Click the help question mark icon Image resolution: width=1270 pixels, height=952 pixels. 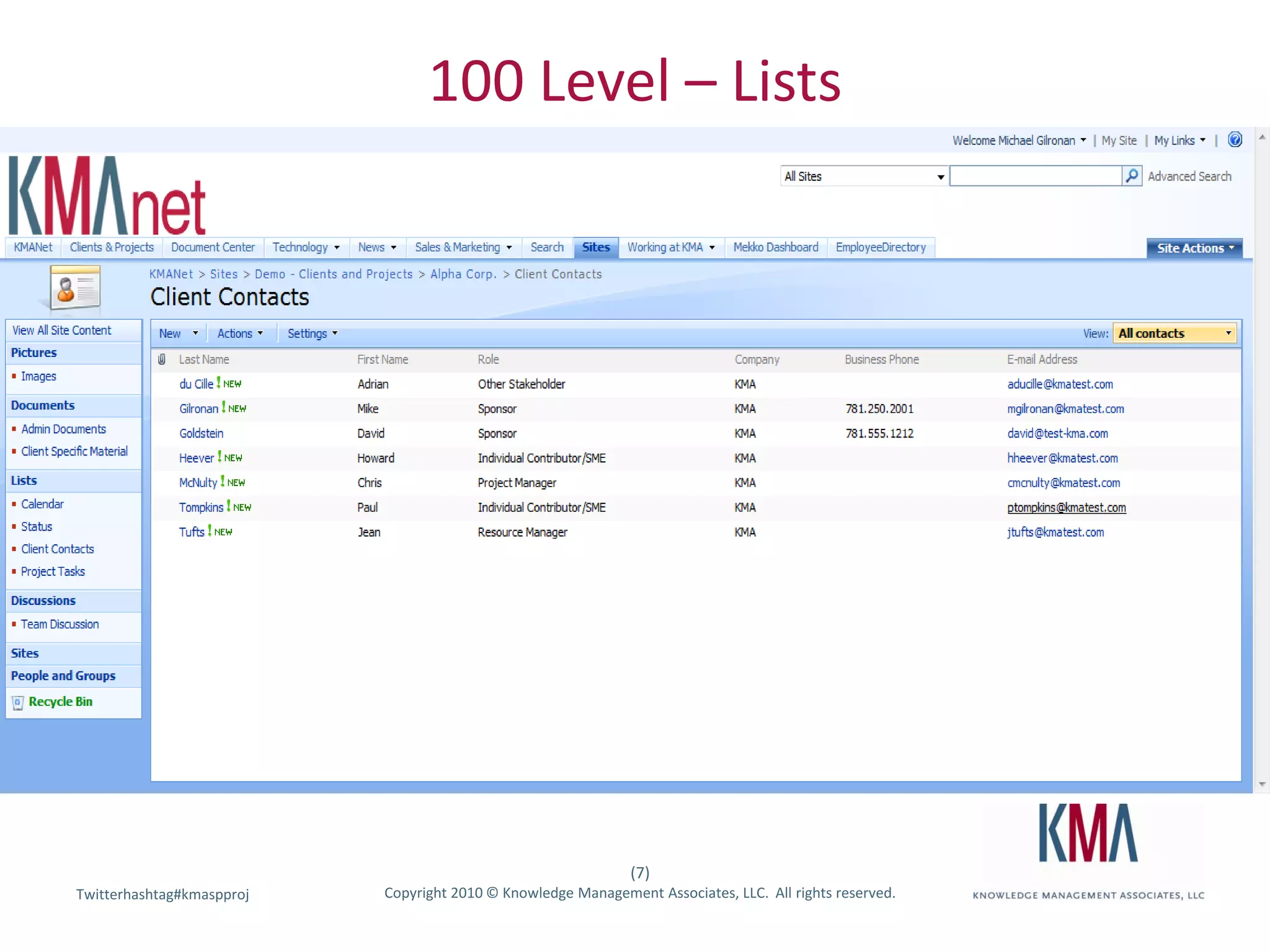point(1235,140)
